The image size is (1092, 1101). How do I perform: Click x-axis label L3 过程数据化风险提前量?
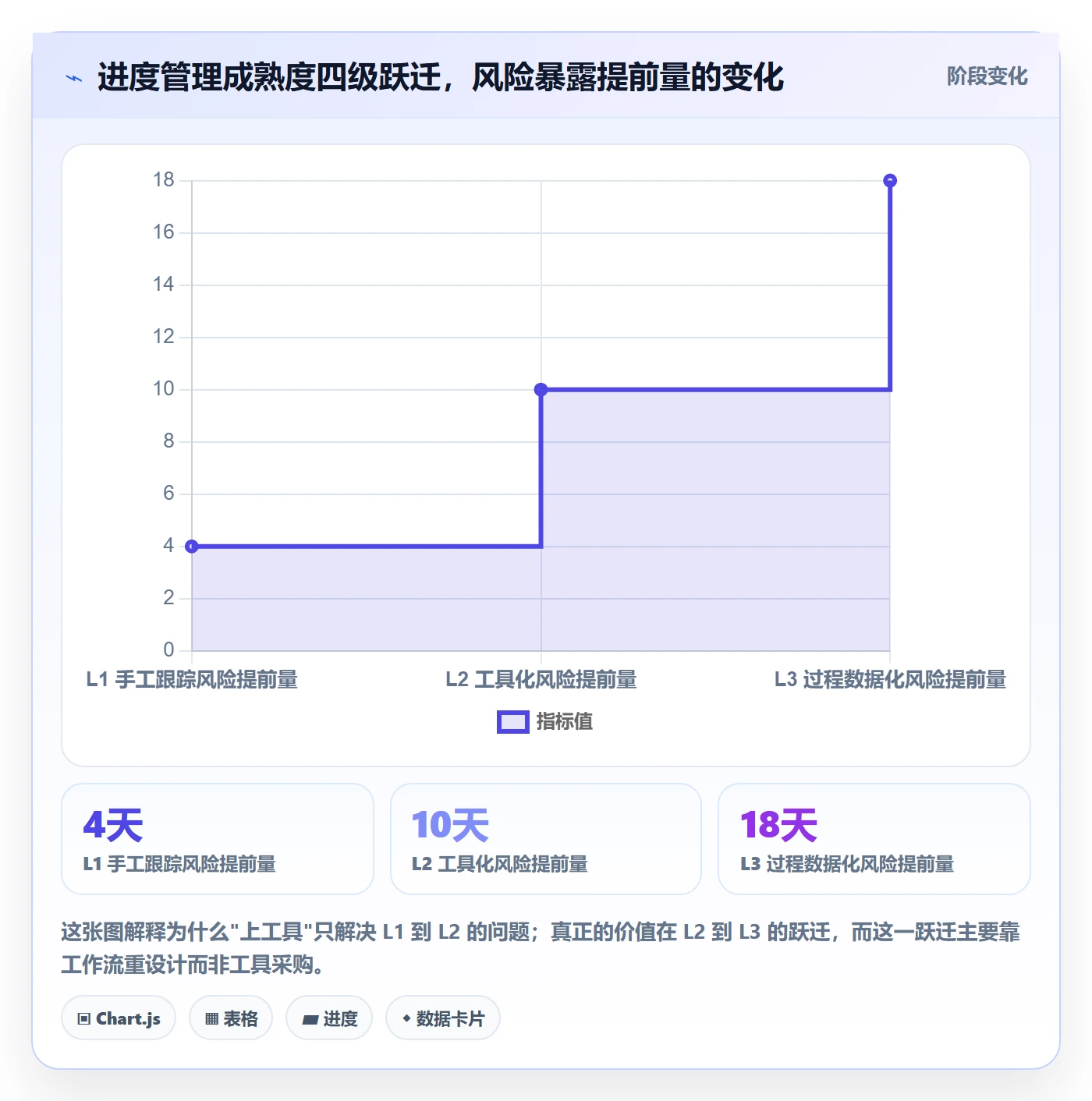890,680
